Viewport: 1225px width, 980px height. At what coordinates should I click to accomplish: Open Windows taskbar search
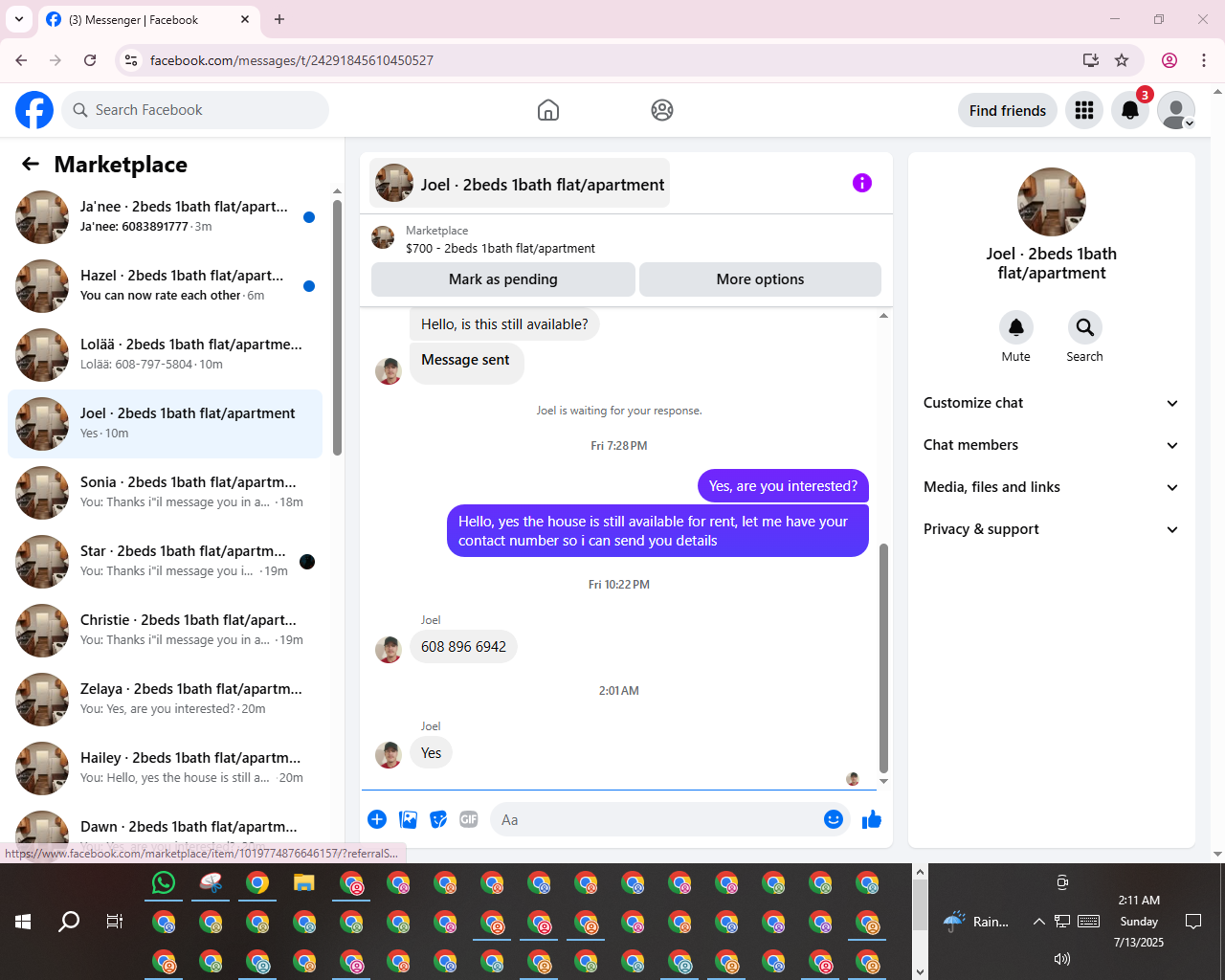[x=69, y=922]
